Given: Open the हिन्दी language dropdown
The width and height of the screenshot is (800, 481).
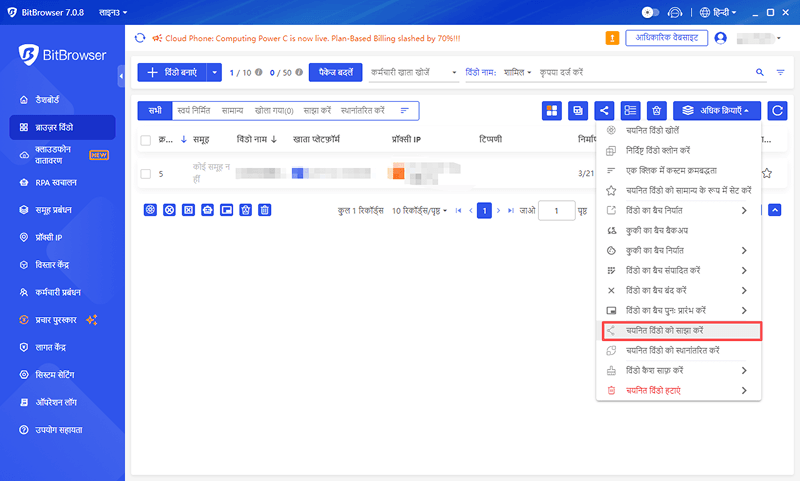Looking at the screenshot, I should point(719,12).
